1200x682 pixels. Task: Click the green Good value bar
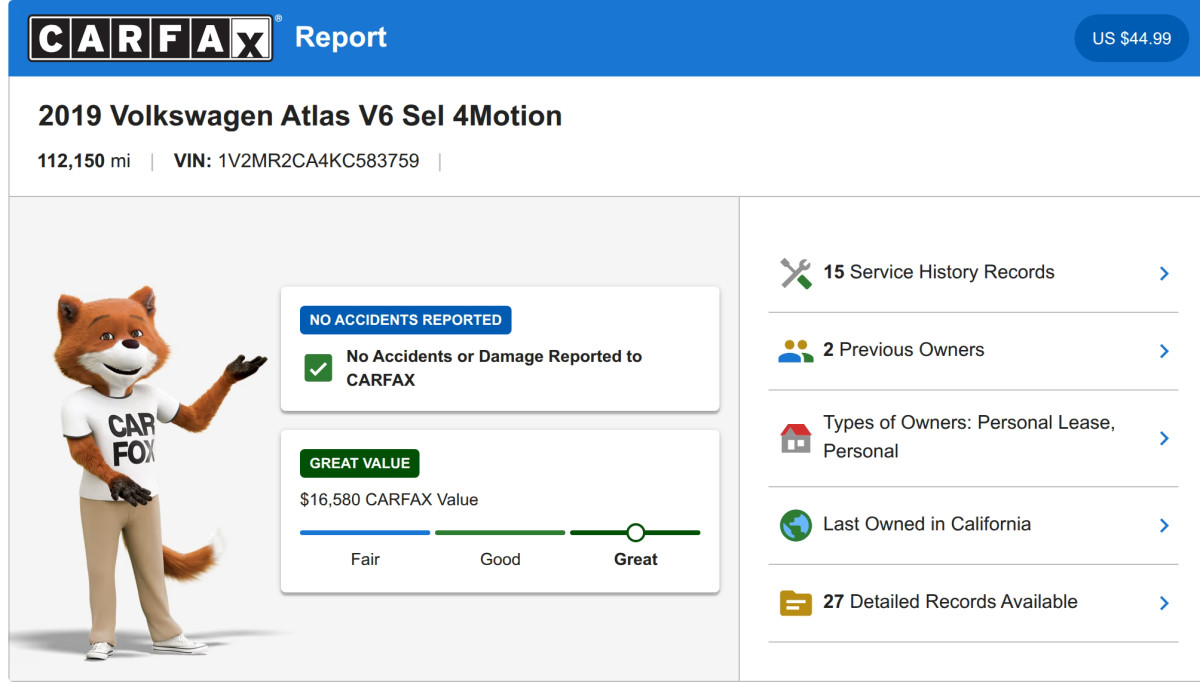(x=500, y=532)
